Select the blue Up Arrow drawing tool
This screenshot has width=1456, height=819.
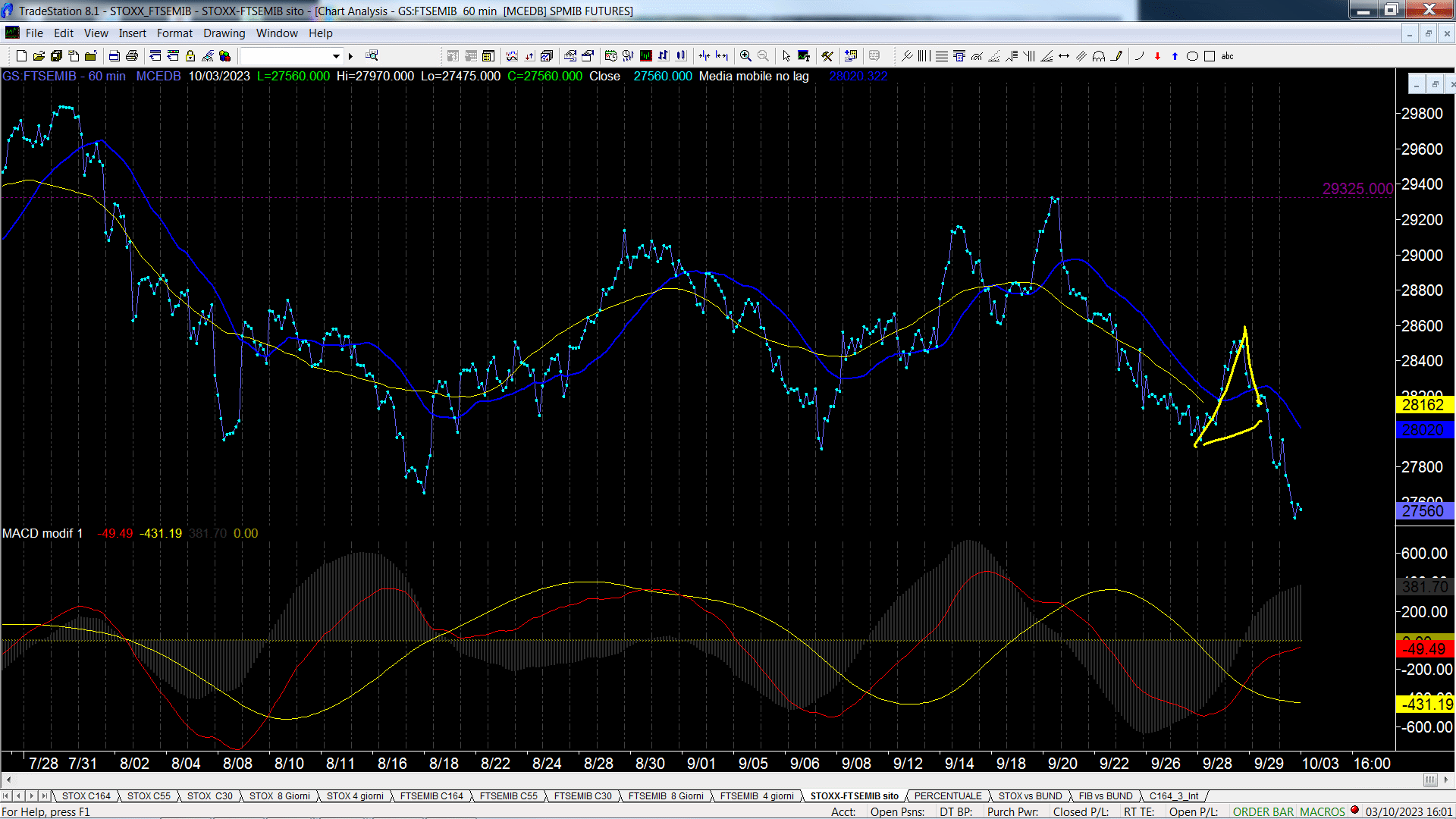point(1175,55)
